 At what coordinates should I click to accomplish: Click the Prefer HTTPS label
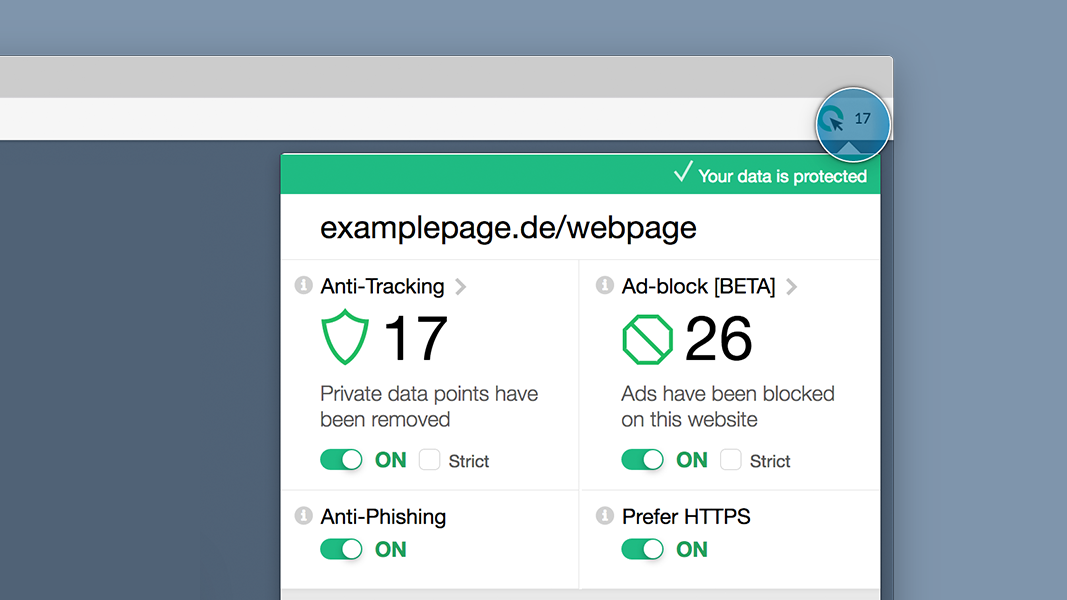pos(686,517)
